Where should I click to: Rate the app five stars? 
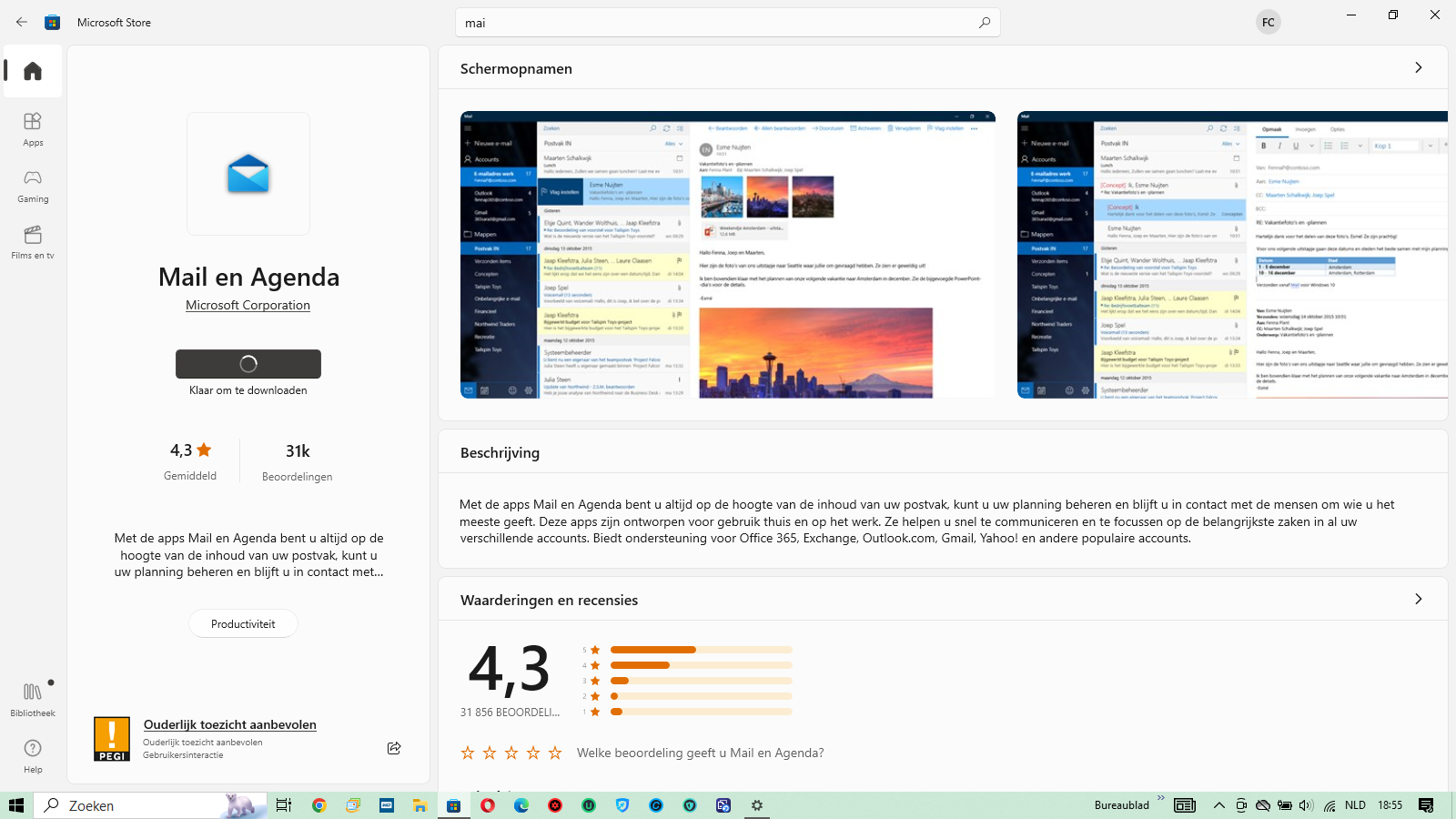click(555, 753)
